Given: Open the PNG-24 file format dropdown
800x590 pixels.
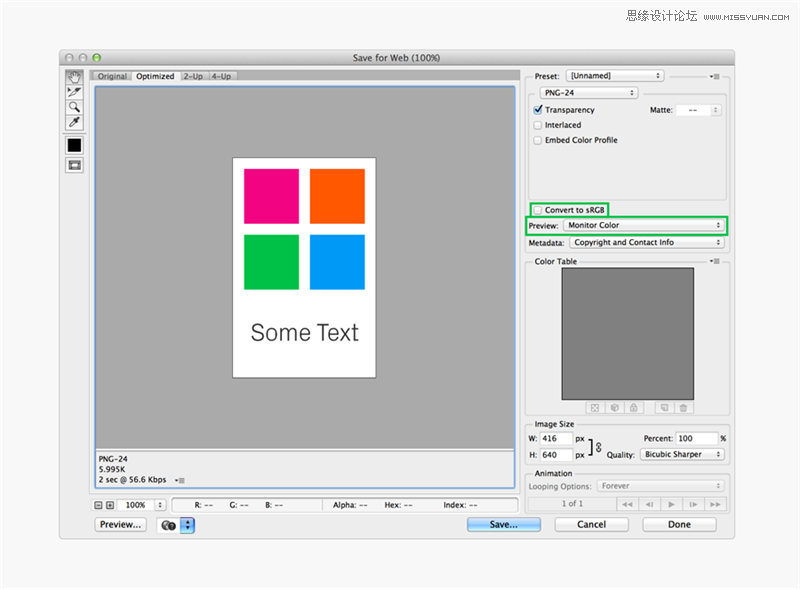Looking at the screenshot, I should tap(589, 92).
